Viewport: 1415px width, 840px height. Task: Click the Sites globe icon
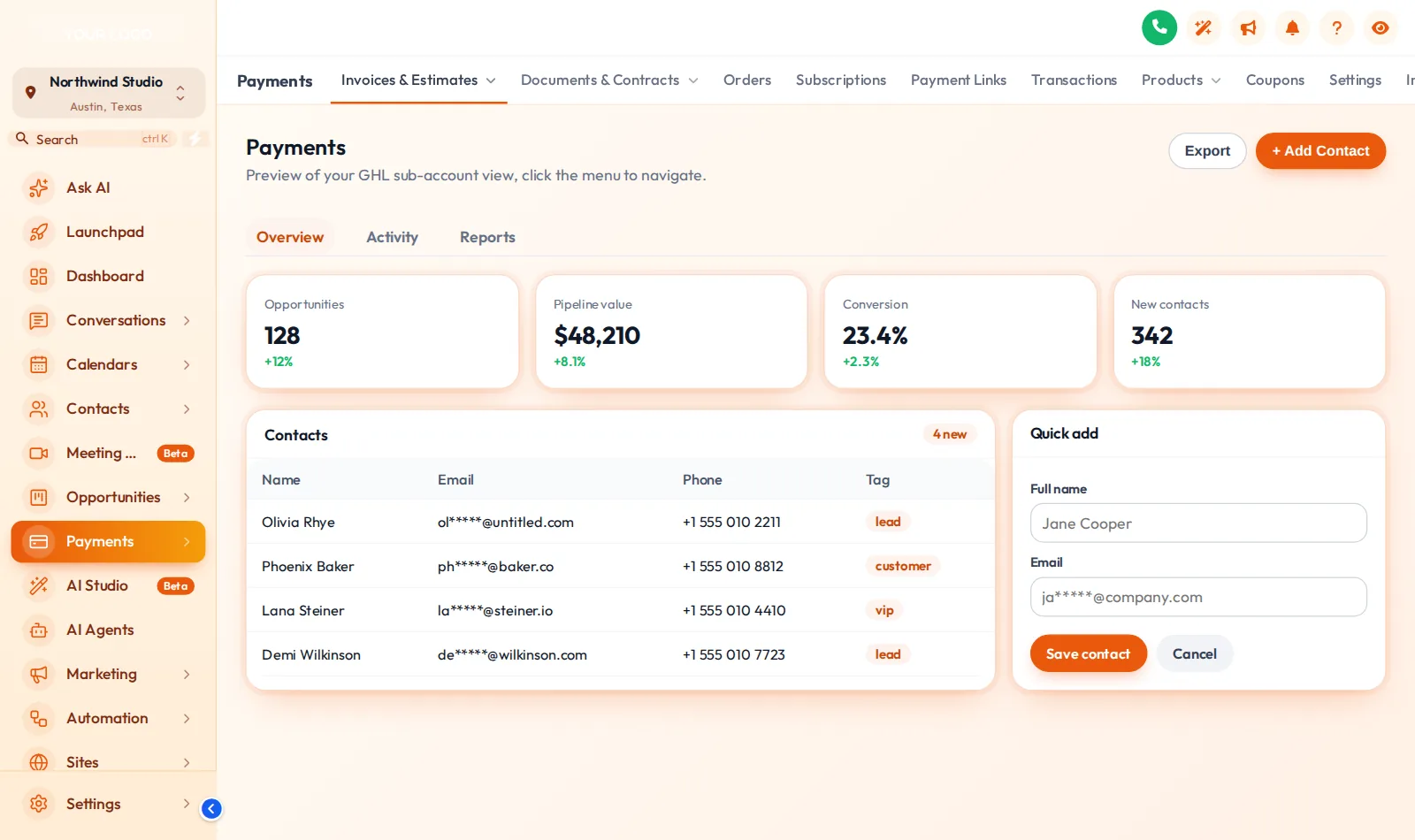click(x=39, y=762)
